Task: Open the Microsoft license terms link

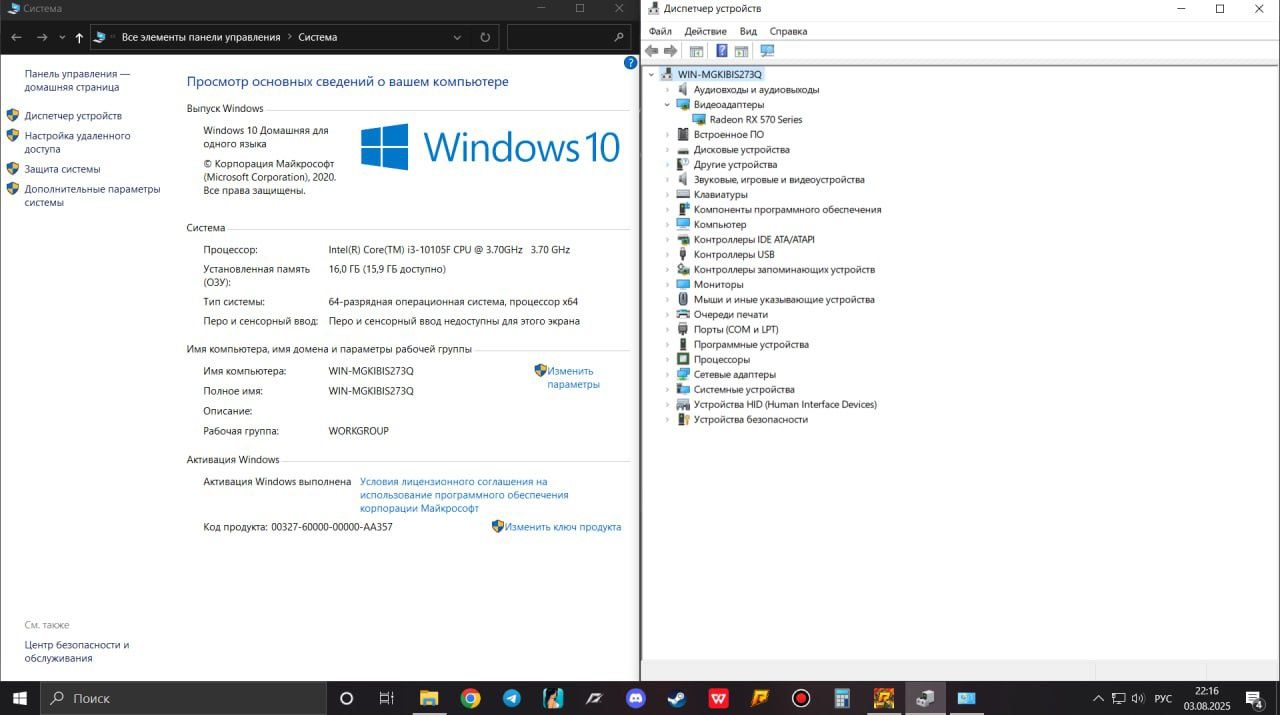Action: 464,495
